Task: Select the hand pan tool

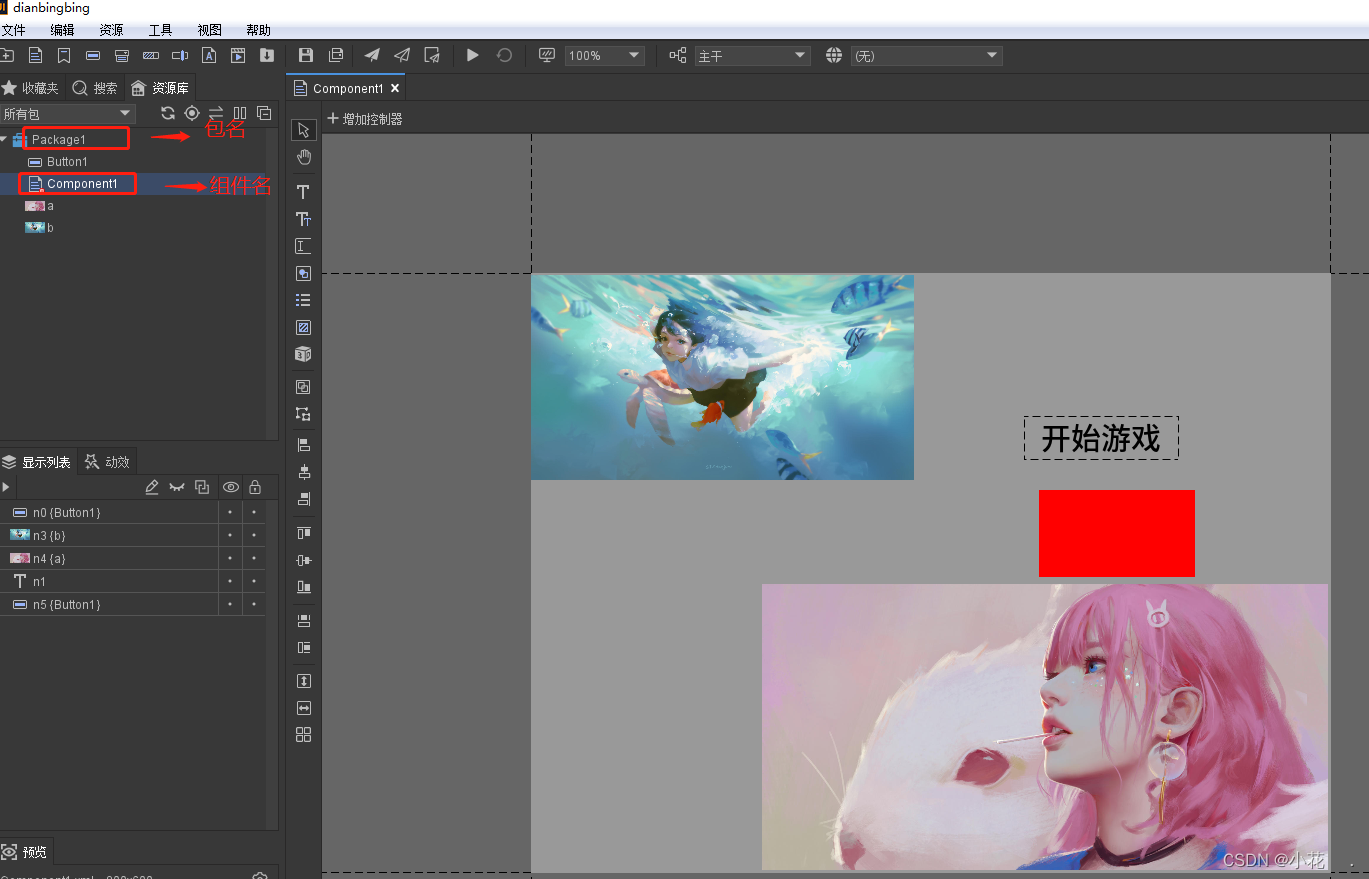Action: [303, 157]
